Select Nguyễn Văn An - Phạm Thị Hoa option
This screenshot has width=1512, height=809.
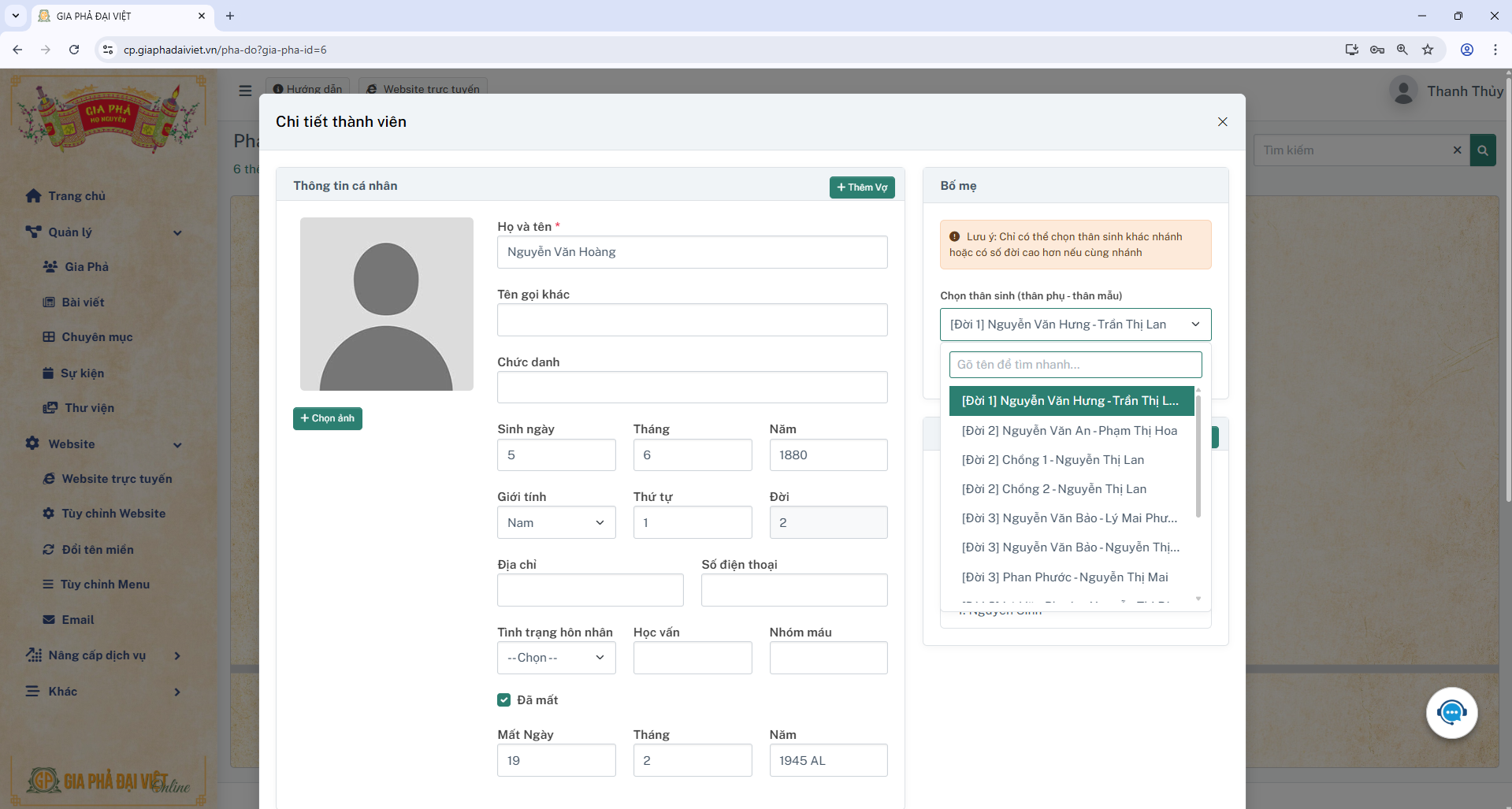pos(1069,431)
